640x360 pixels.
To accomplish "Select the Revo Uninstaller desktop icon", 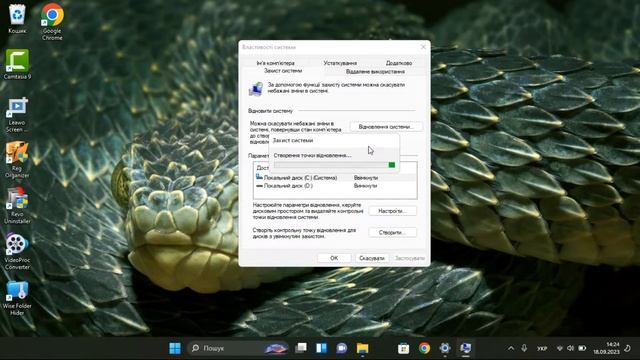I will tap(17, 206).
